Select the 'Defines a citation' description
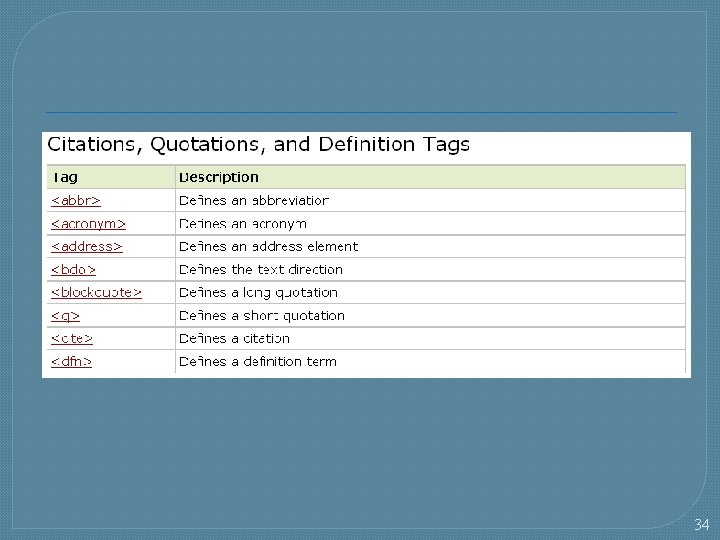 (234, 338)
